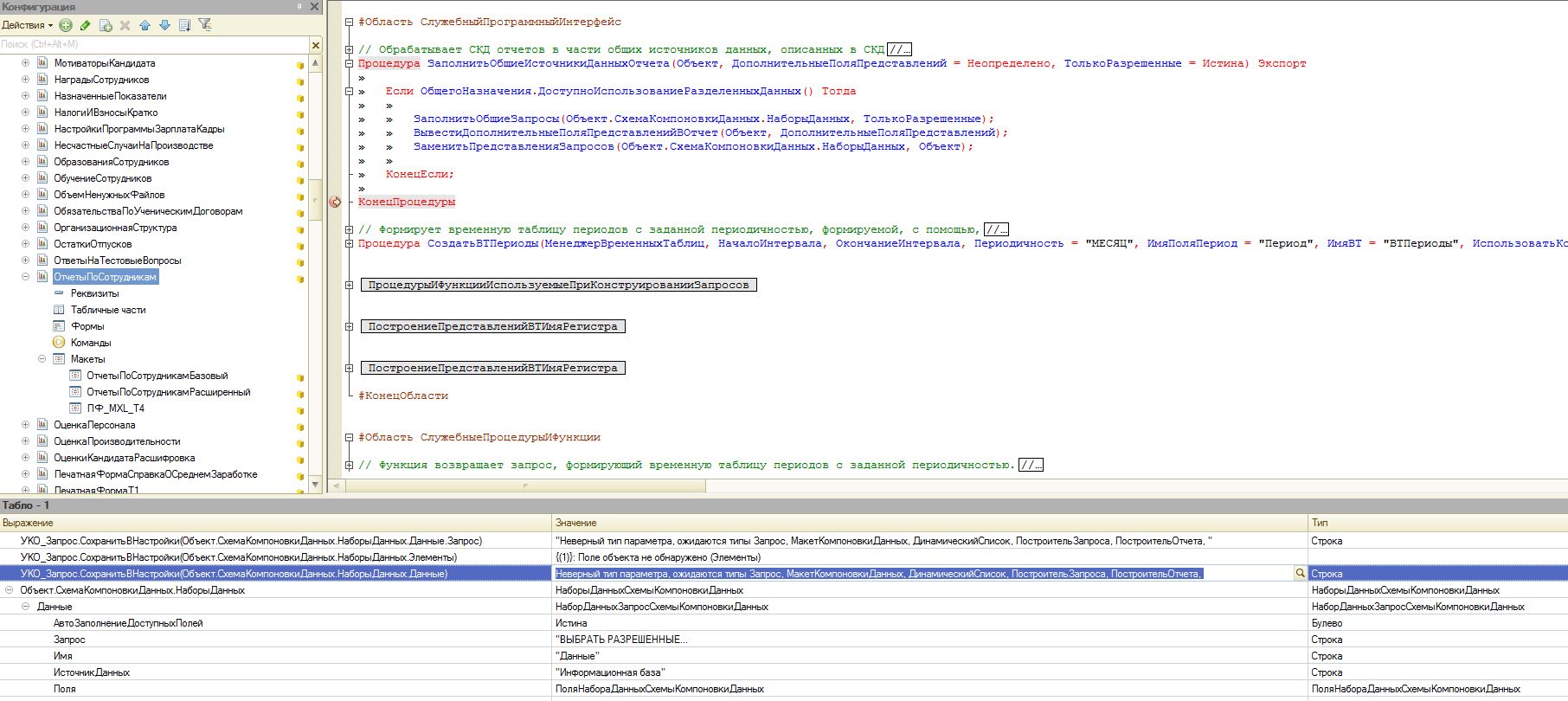The height and width of the screenshot is (701, 1568).
Task: Click Значение column header in Табло
Action: coord(930,523)
